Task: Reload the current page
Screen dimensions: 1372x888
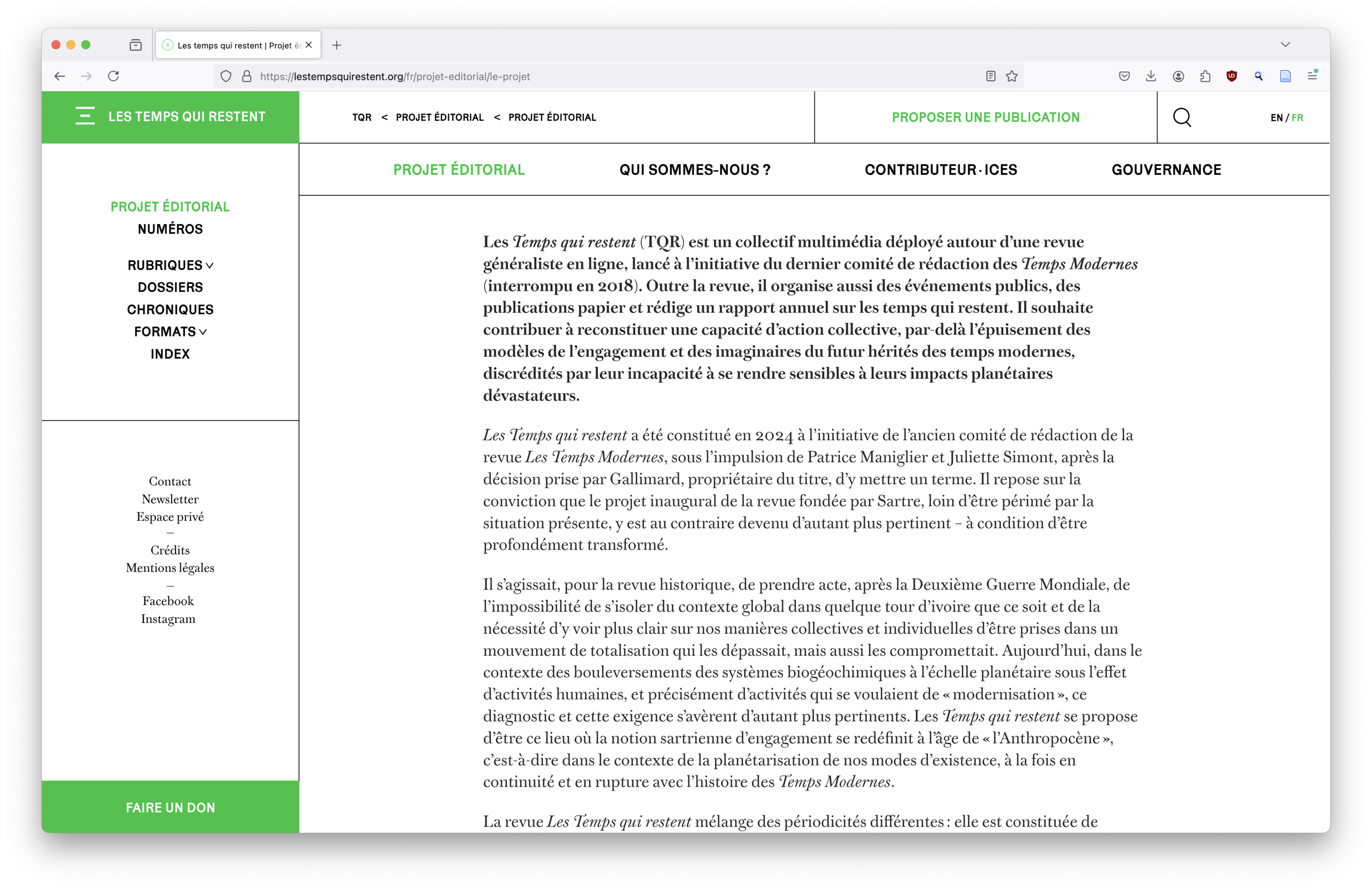Action: point(113,76)
